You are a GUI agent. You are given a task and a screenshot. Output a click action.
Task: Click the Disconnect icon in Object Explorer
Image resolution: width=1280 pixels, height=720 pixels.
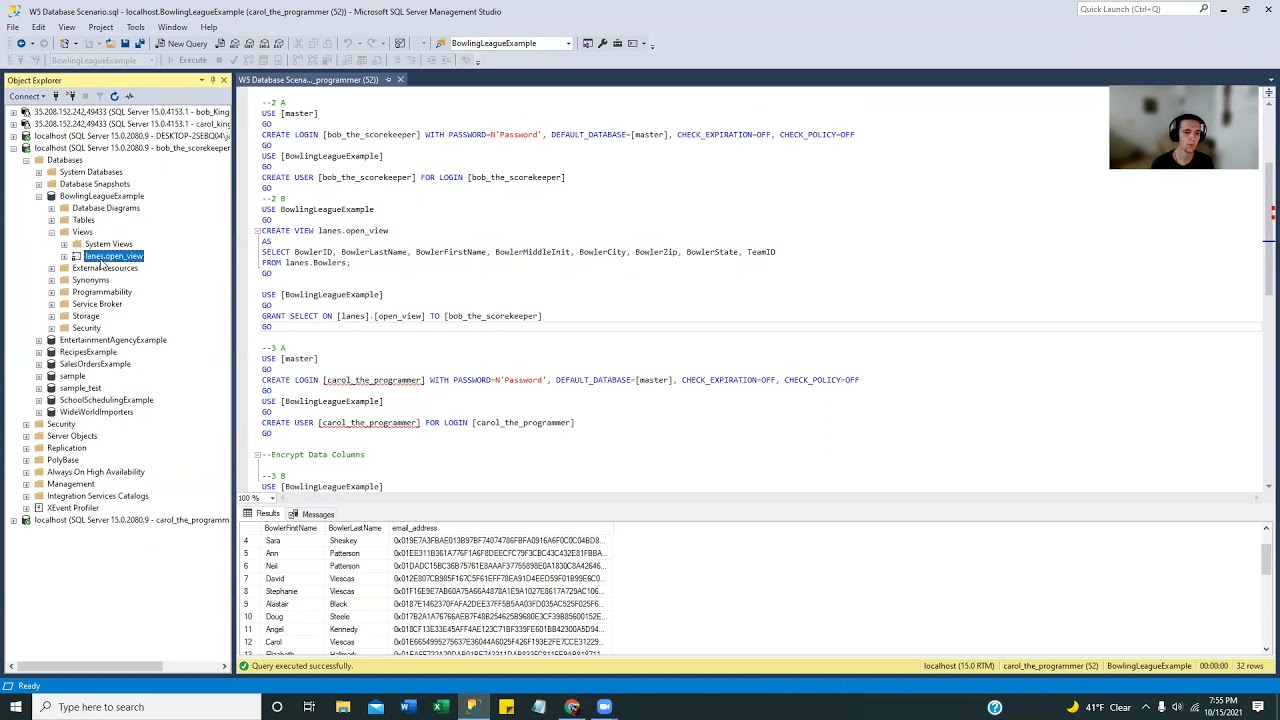71,97
